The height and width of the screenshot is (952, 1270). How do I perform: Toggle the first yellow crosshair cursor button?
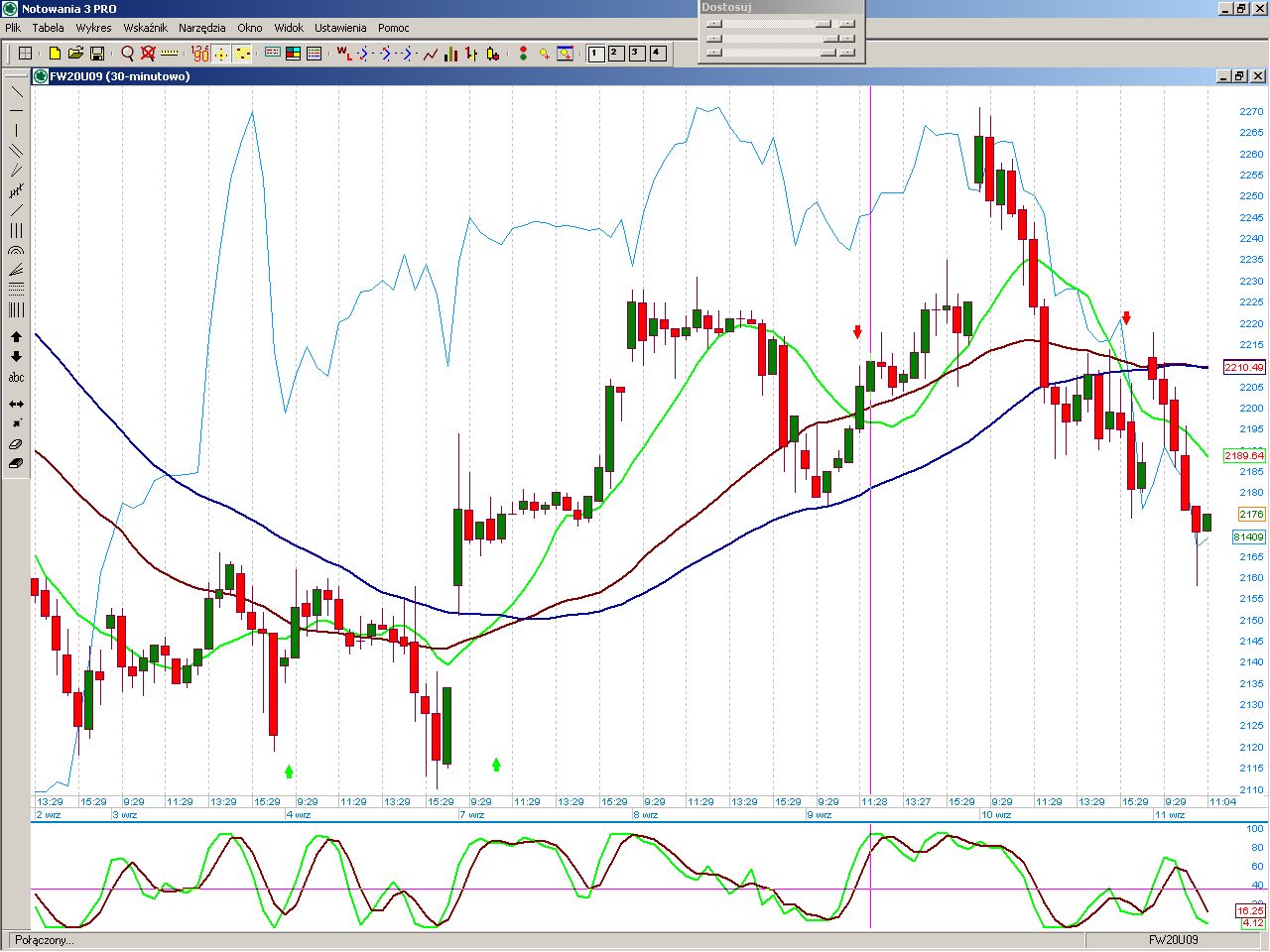(221, 53)
